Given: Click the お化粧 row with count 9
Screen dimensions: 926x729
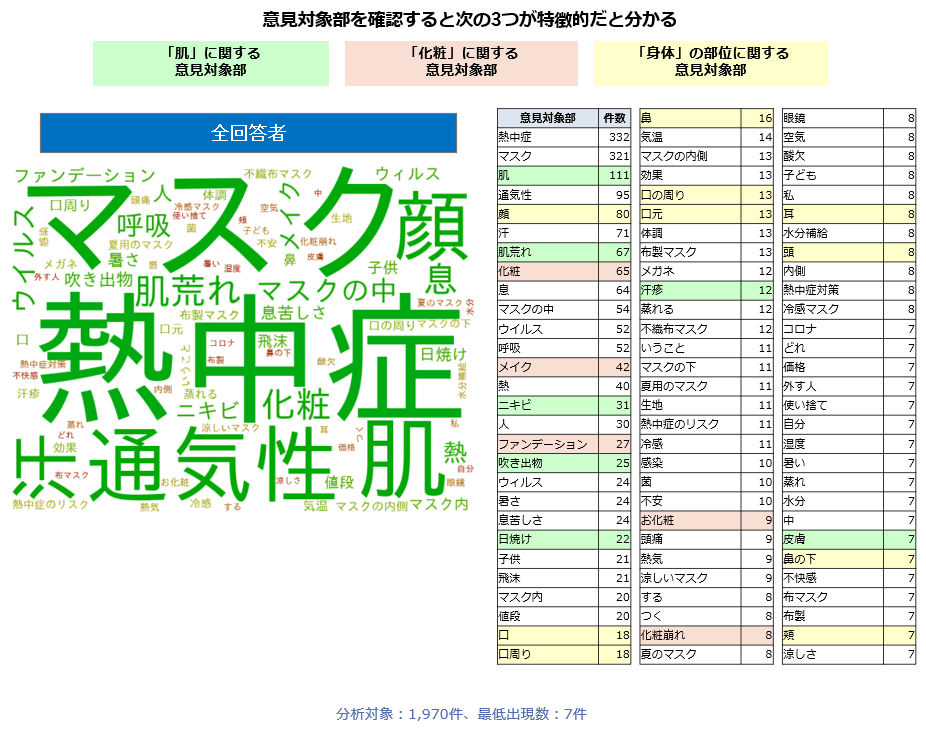Looking at the screenshot, I should coord(688,520).
